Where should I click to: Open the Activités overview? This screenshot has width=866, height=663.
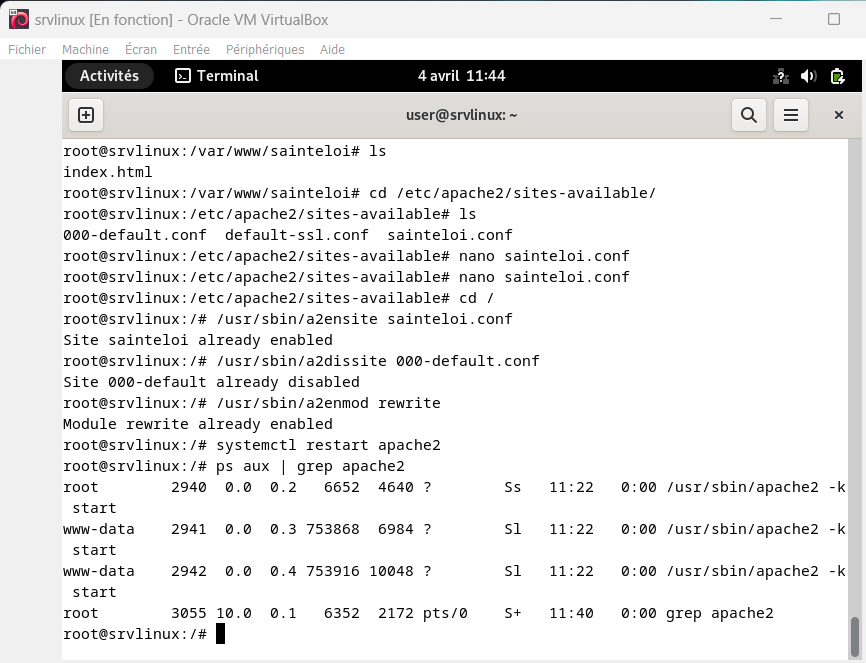pyautogui.click(x=109, y=76)
